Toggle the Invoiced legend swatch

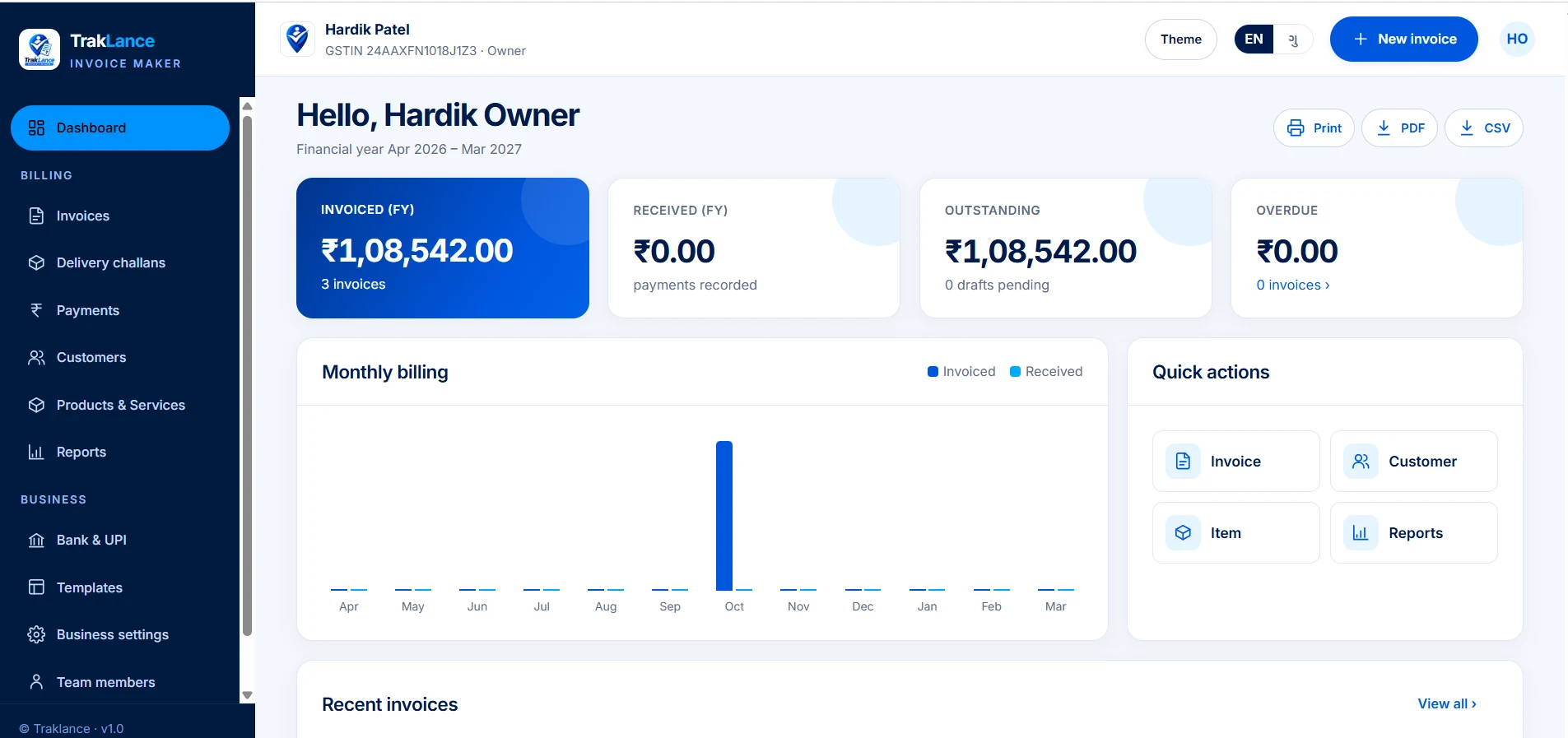click(x=933, y=372)
